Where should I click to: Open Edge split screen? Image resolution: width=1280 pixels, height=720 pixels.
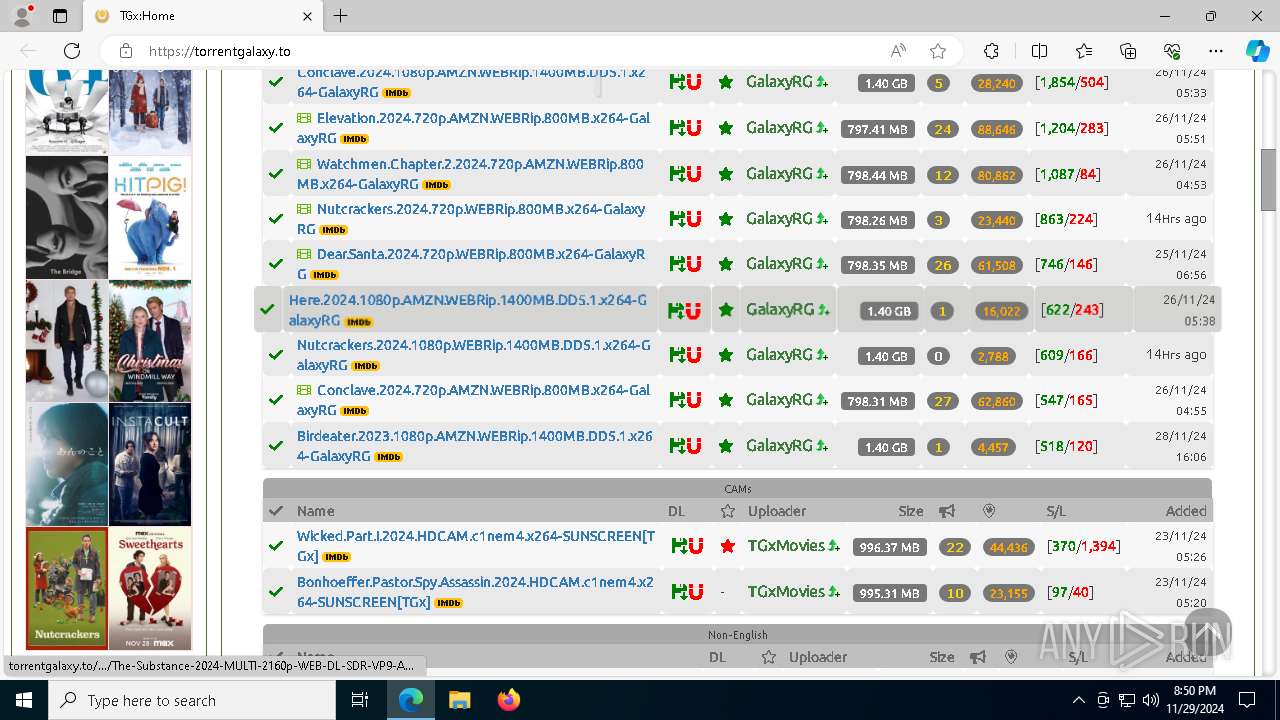click(1039, 51)
